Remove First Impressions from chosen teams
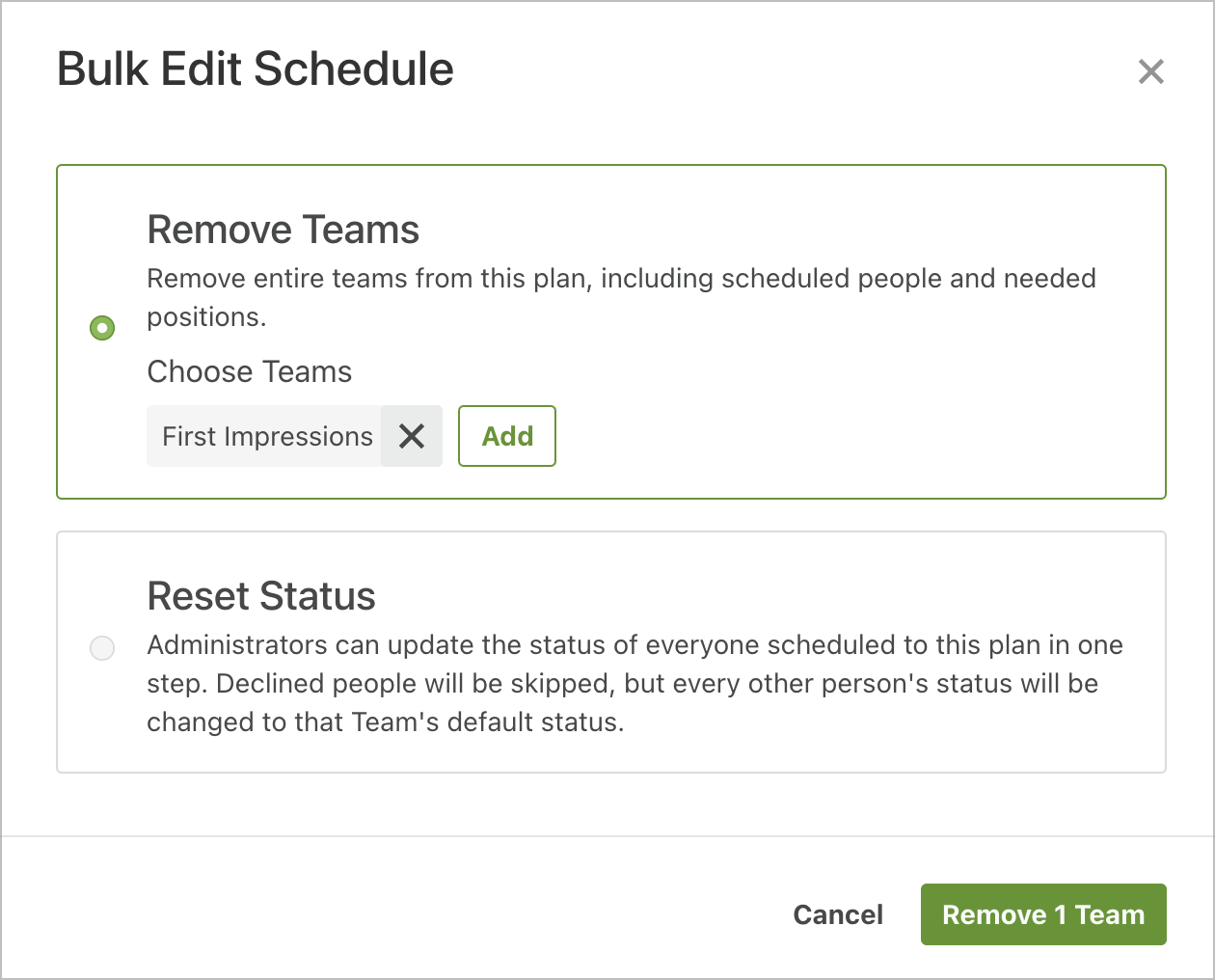This screenshot has width=1215, height=980. coord(412,437)
